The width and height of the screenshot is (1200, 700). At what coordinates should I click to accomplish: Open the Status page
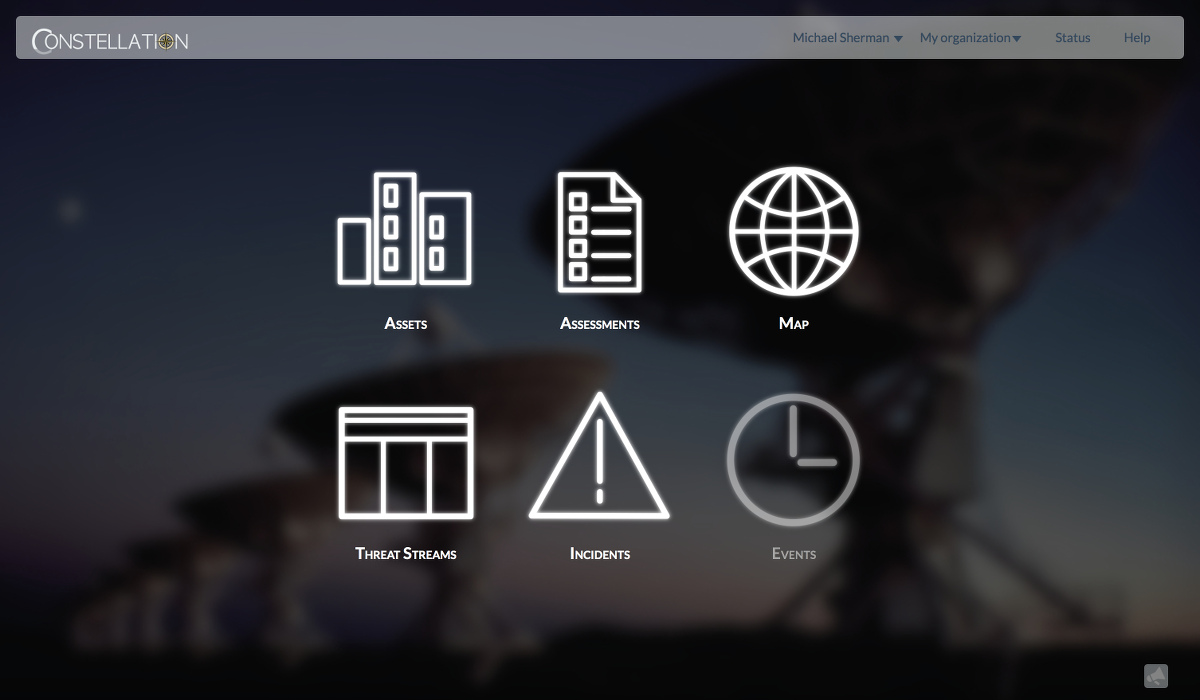click(1072, 37)
